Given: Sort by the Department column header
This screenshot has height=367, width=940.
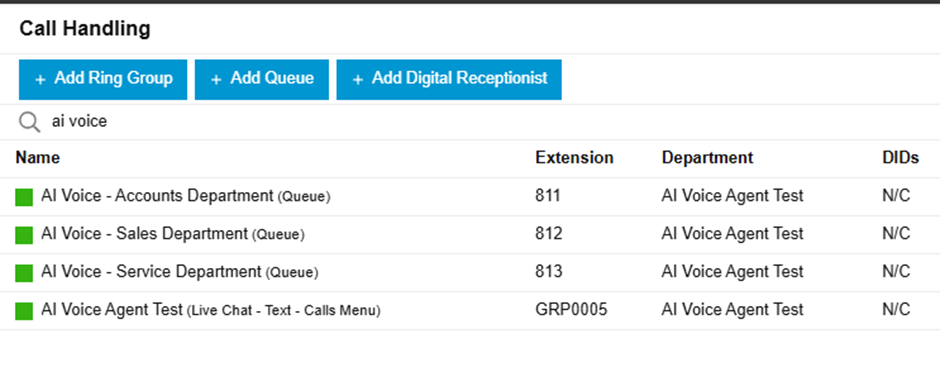Looking at the screenshot, I should [707, 158].
